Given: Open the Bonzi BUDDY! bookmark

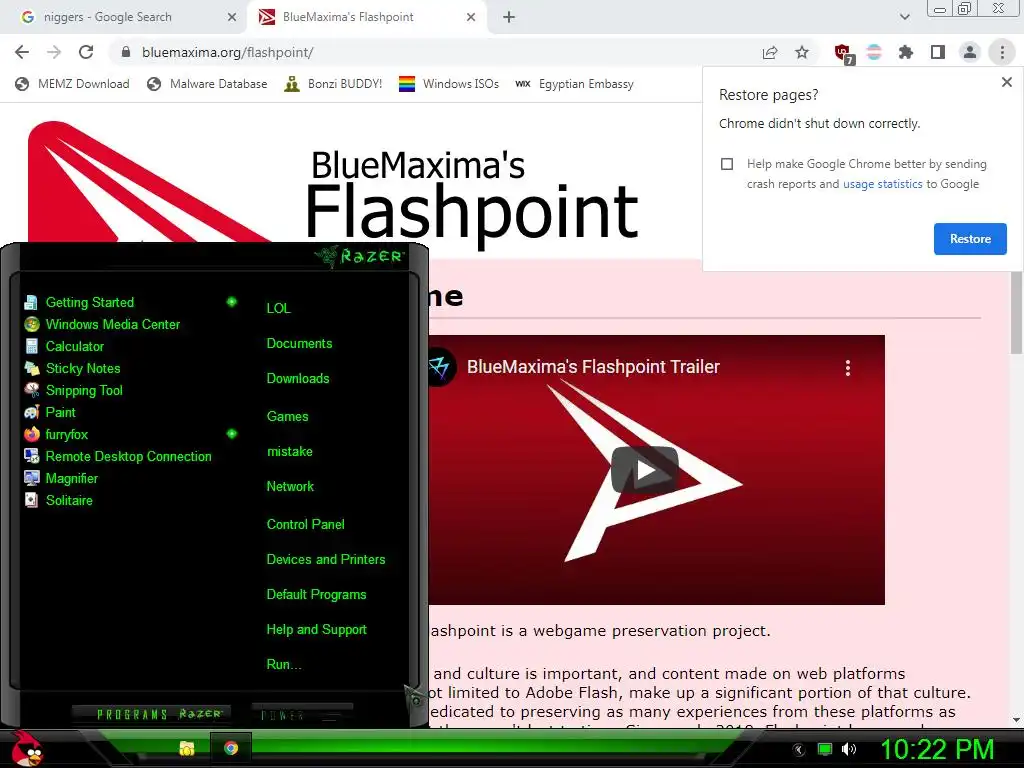Looking at the screenshot, I should 333,84.
